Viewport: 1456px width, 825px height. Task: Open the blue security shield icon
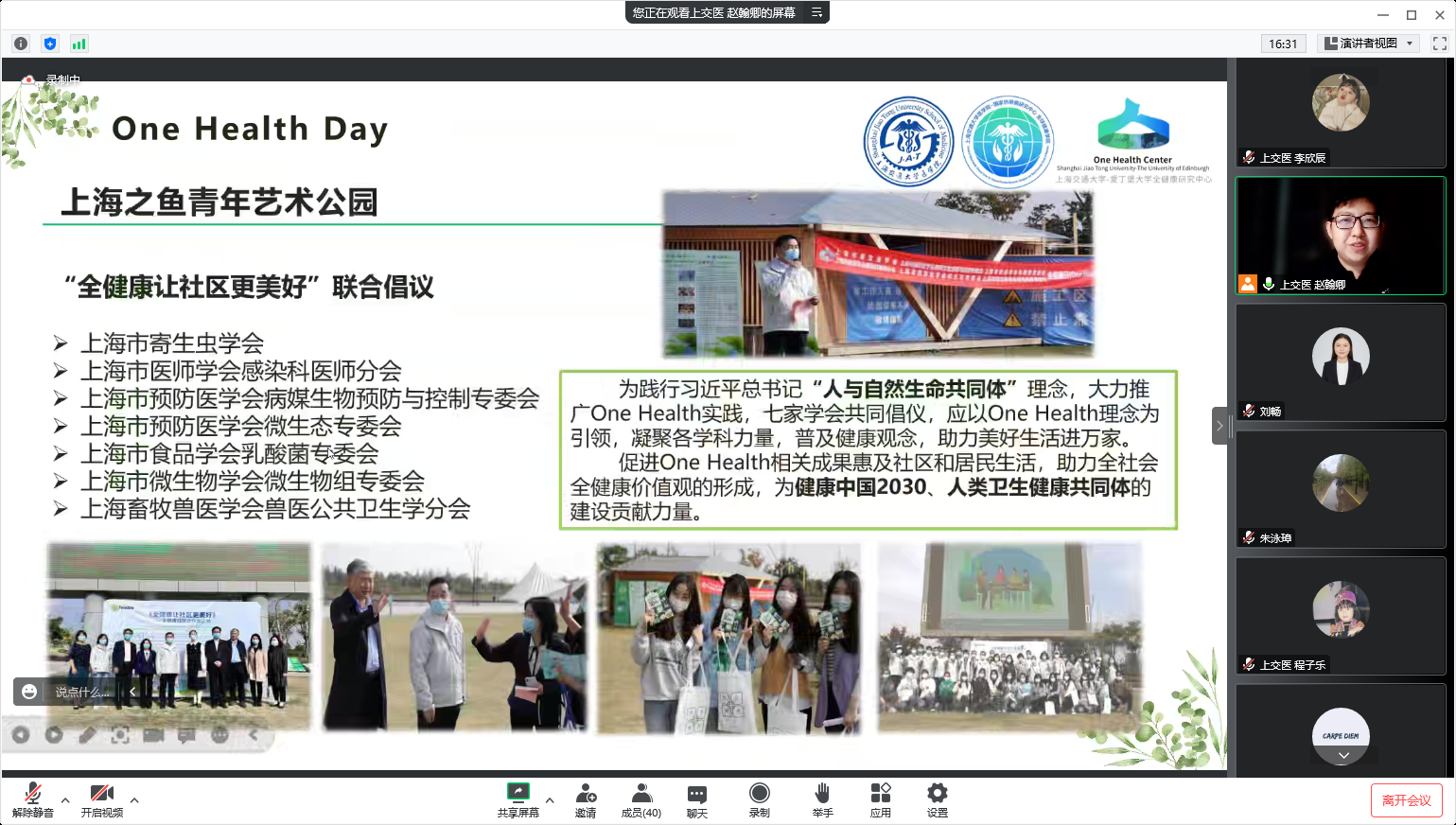49,44
